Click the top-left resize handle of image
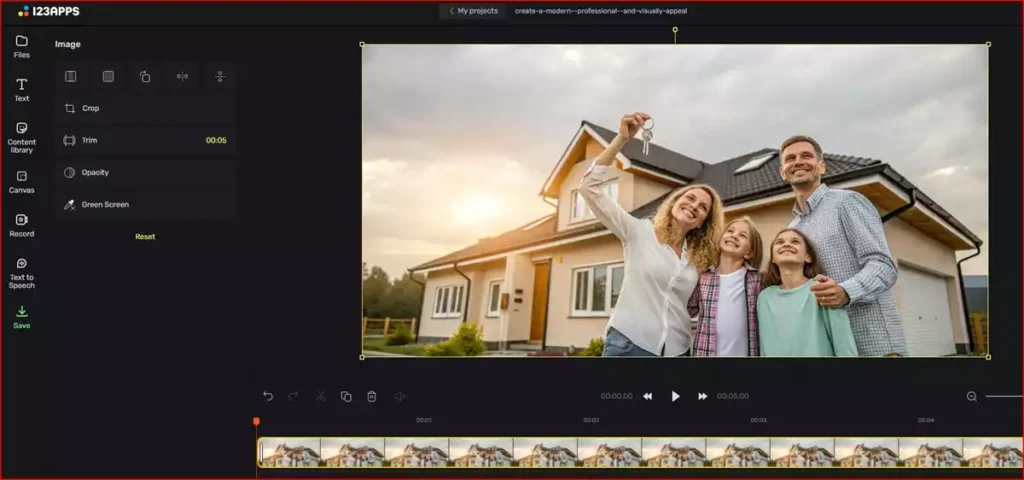1024x480 pixels. pyautogui.click(x=362, y=44)
